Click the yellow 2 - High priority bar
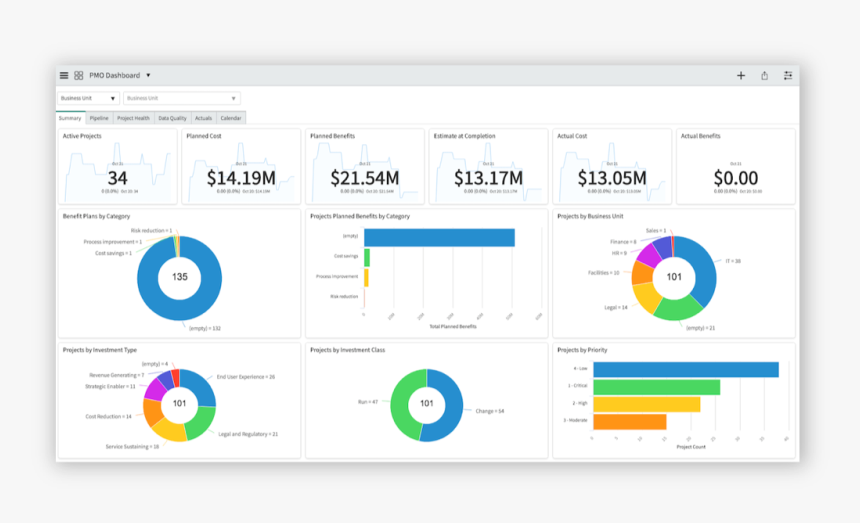Image resolution: width=860 pixels, height=523 pixels. pos(647,405)
